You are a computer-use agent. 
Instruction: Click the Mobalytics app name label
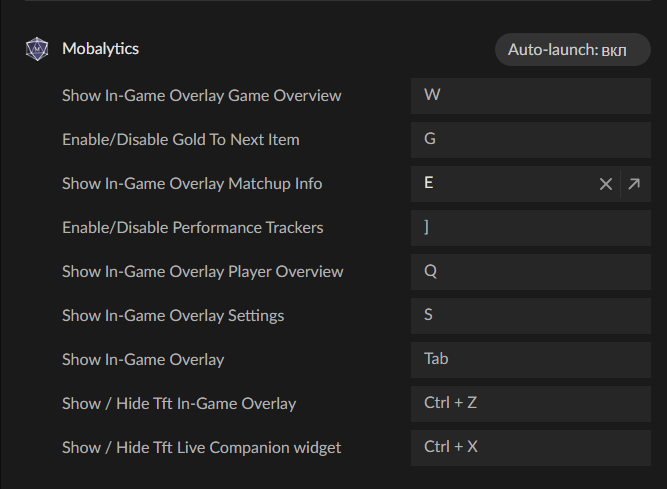click(100, 49)
